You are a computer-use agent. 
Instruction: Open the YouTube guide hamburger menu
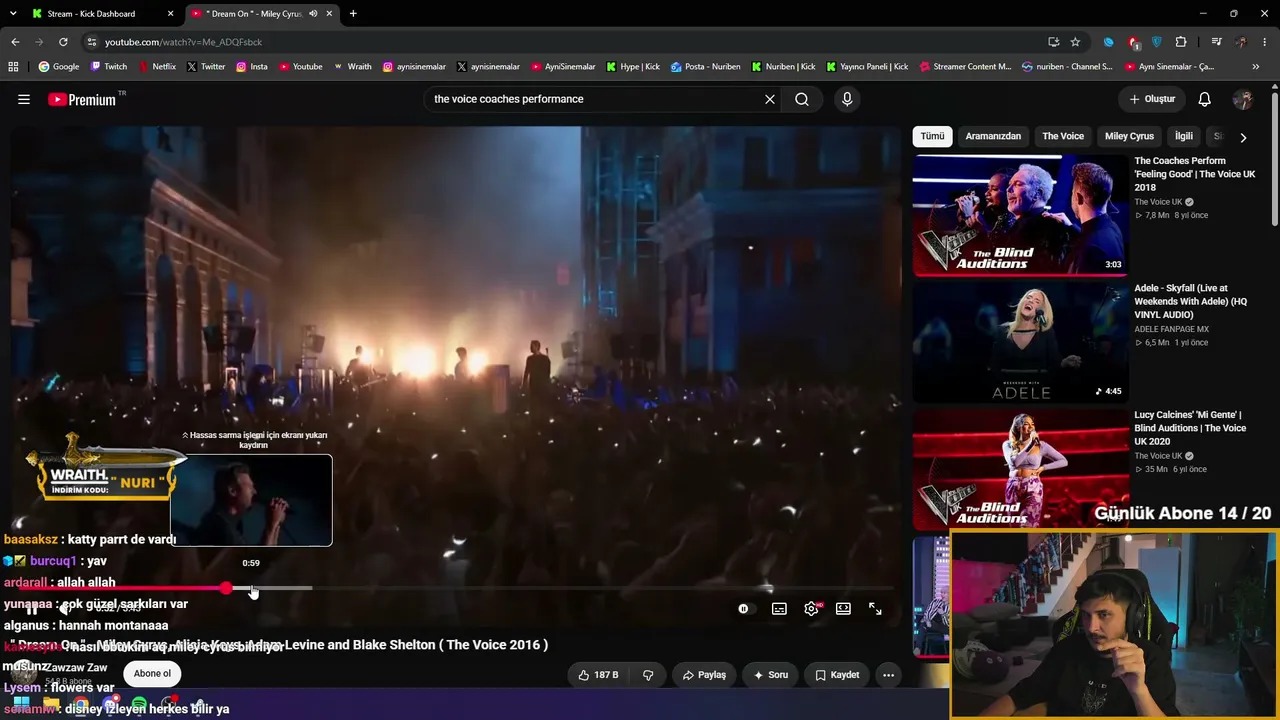(x=24, y=99)
